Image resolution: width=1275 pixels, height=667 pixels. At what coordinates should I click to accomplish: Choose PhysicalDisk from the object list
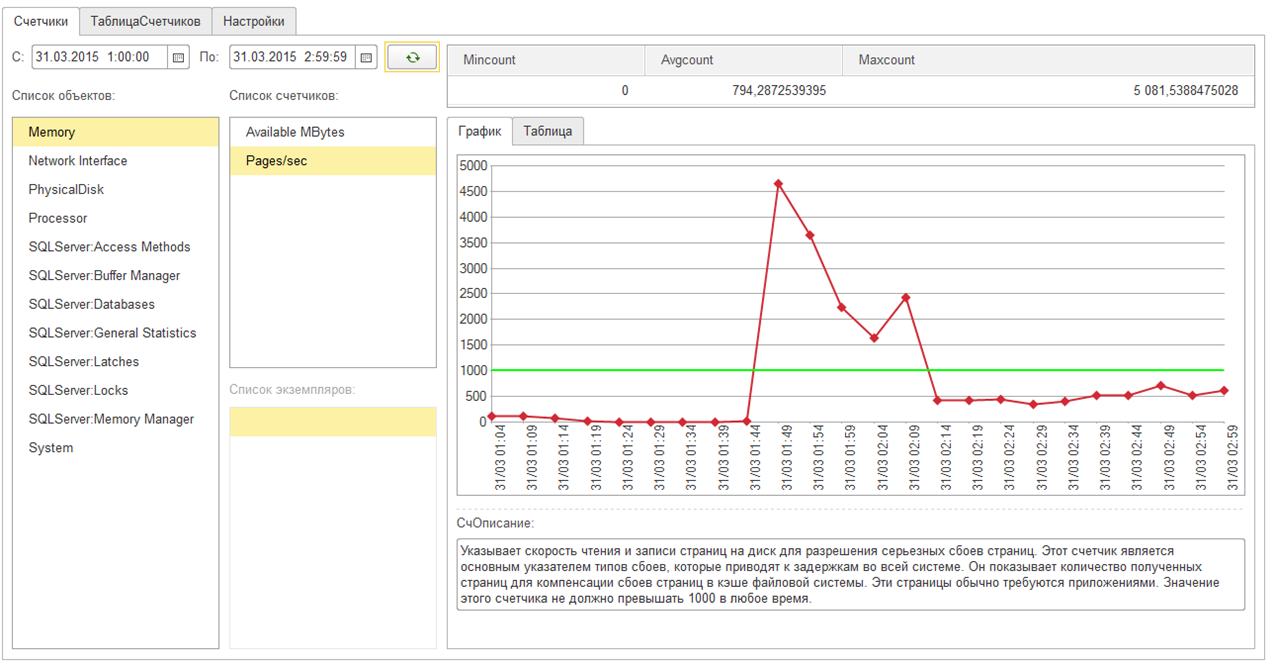(x=66, y=190)
